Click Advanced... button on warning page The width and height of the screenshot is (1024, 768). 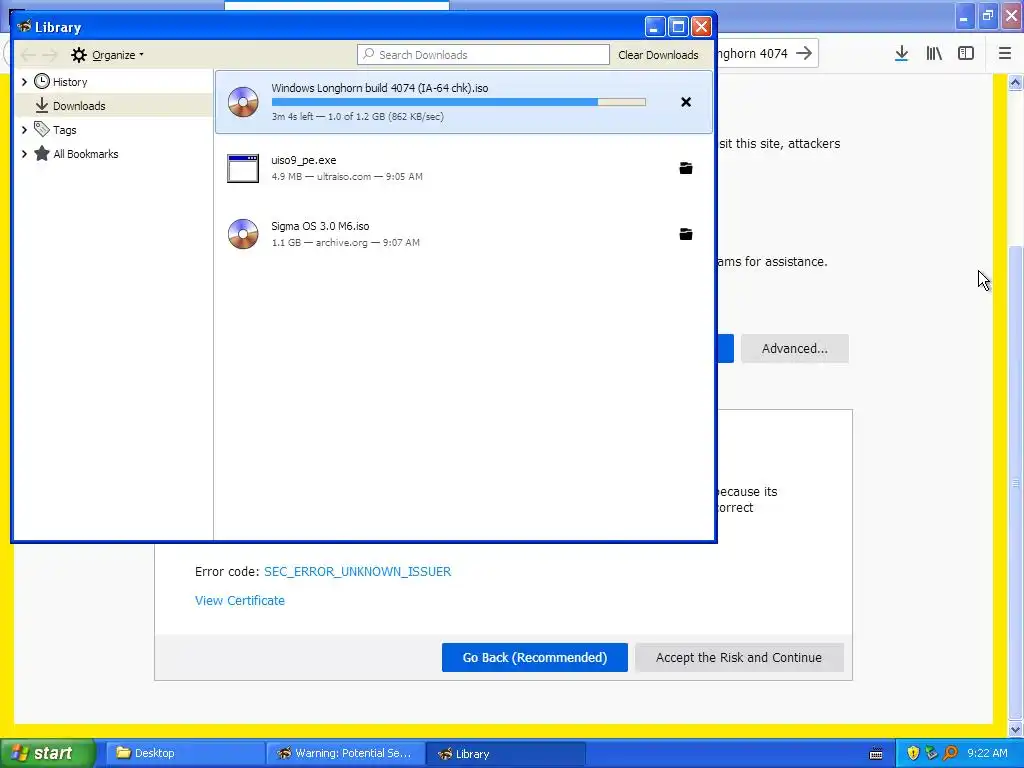pyautogui.click(x=795, y=349)
